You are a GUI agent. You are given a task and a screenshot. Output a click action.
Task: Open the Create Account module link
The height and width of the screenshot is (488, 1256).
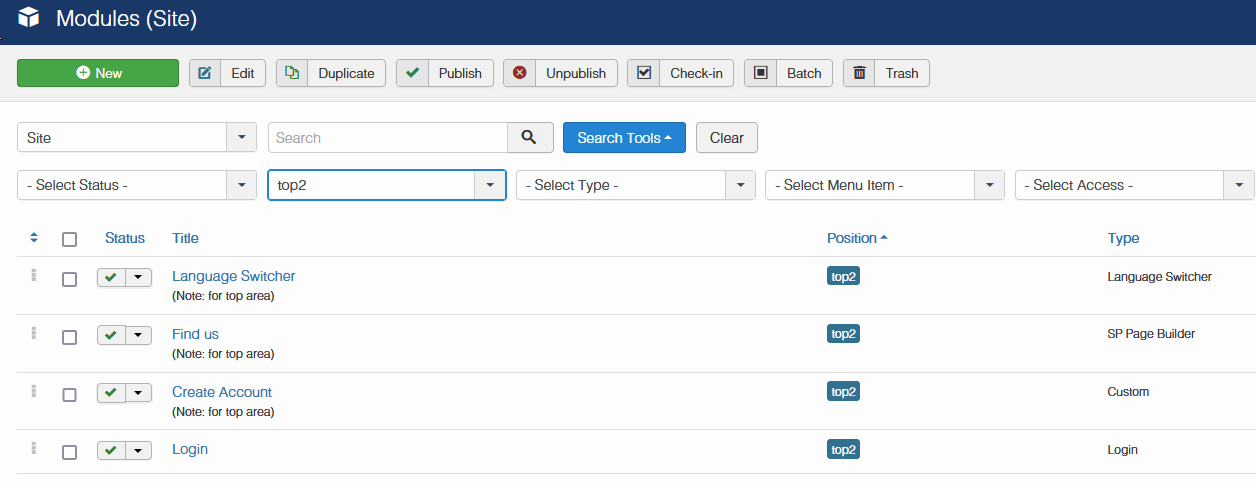coord(222,392)
